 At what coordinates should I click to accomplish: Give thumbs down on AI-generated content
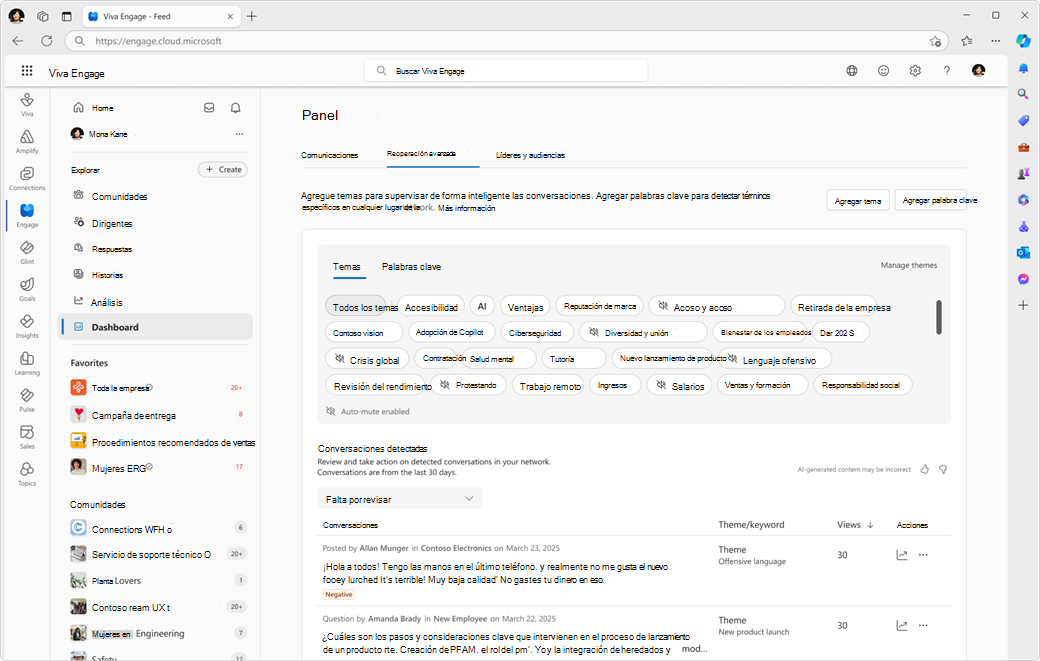[943, 469]
